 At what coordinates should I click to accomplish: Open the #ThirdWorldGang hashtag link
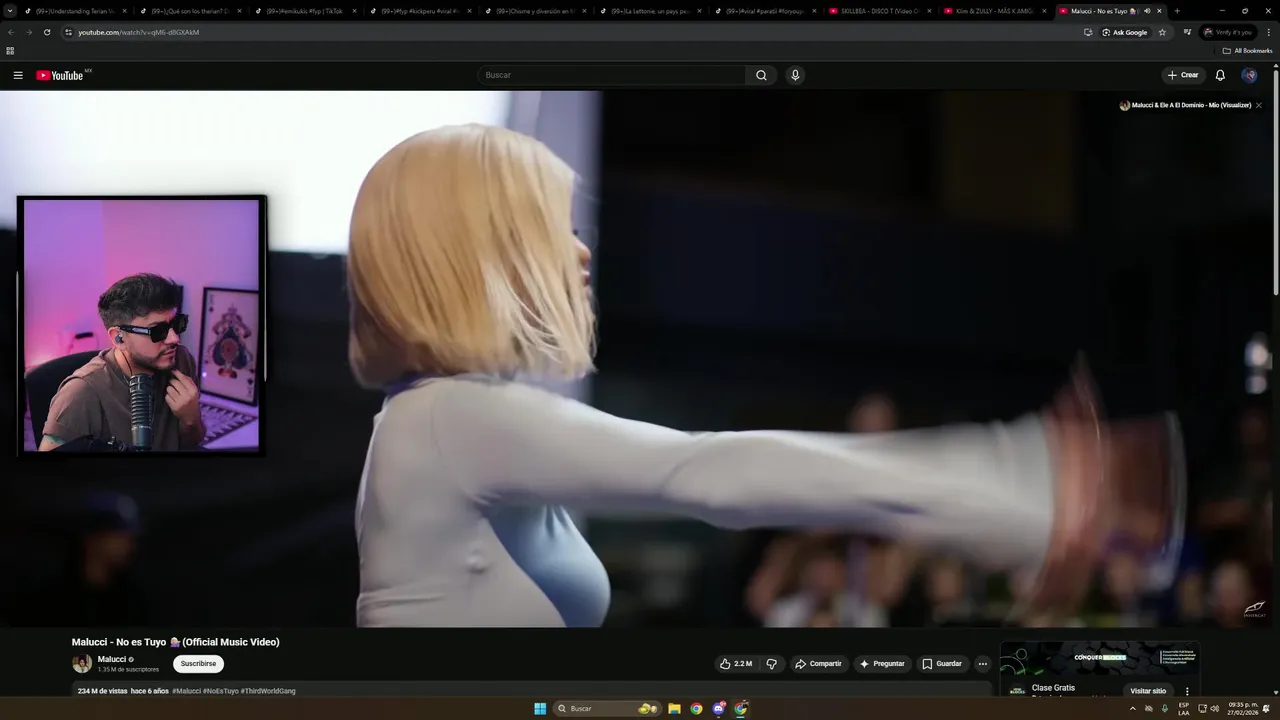[268, 691]
